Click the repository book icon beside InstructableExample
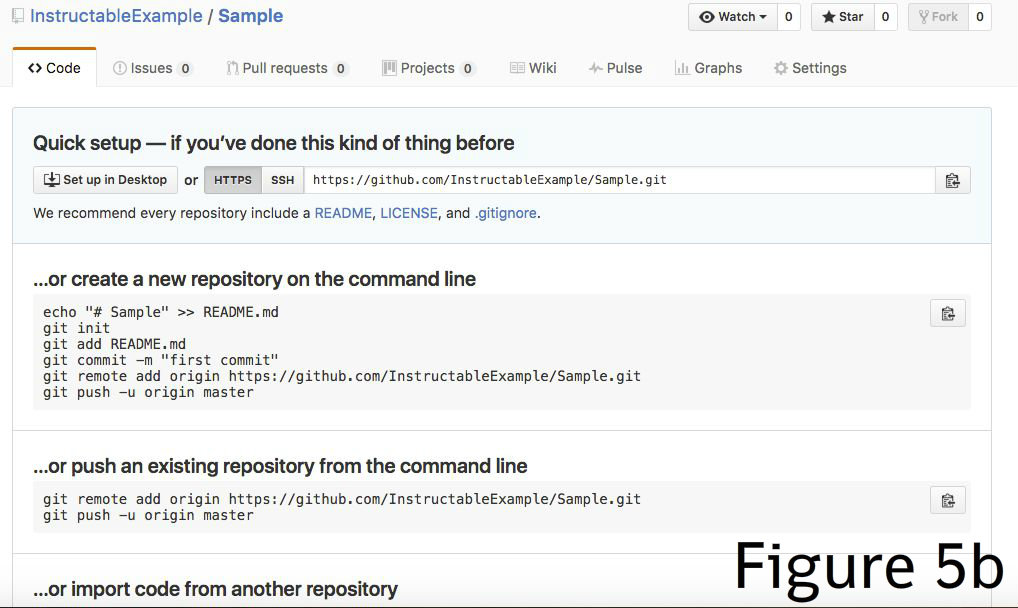The image size is (1018, 608). [x=18, y=16]
